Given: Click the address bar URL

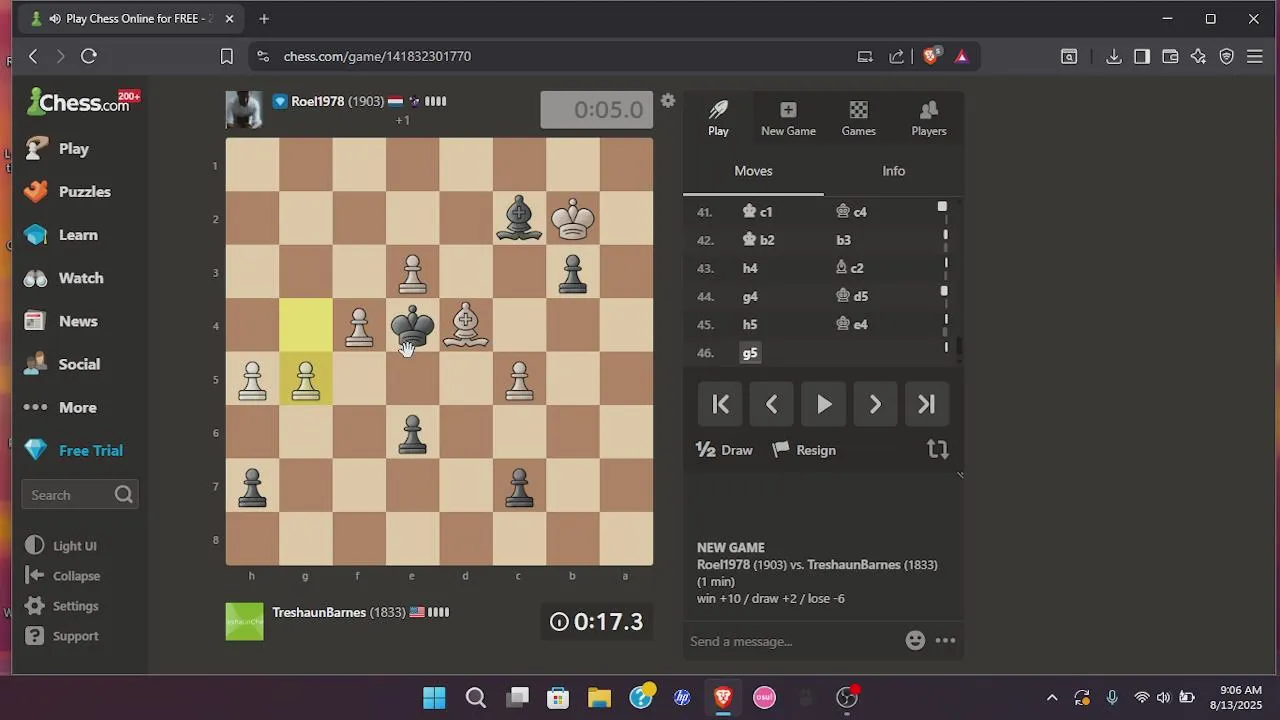Looking at the screenshot, I should [x=377, y=56].
